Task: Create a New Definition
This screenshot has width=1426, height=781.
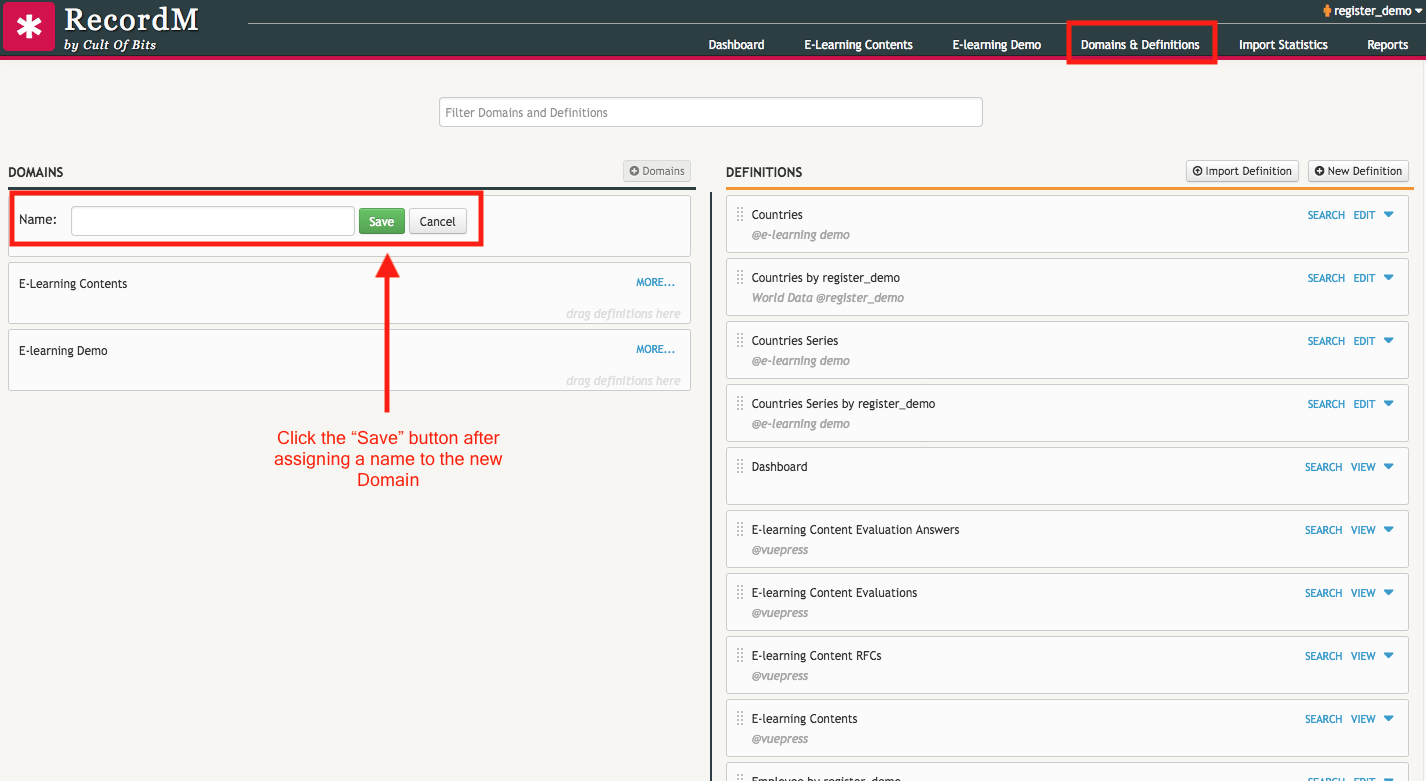Action: (1358, 171)
